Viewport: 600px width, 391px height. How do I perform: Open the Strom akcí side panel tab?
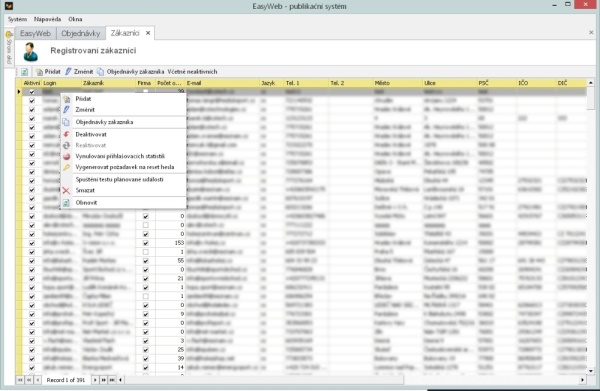click(9, 48)
